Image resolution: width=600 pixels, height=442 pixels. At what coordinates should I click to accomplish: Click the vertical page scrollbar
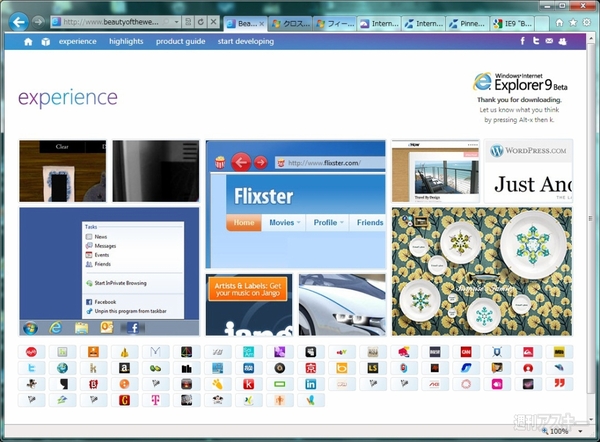point(590,218)
